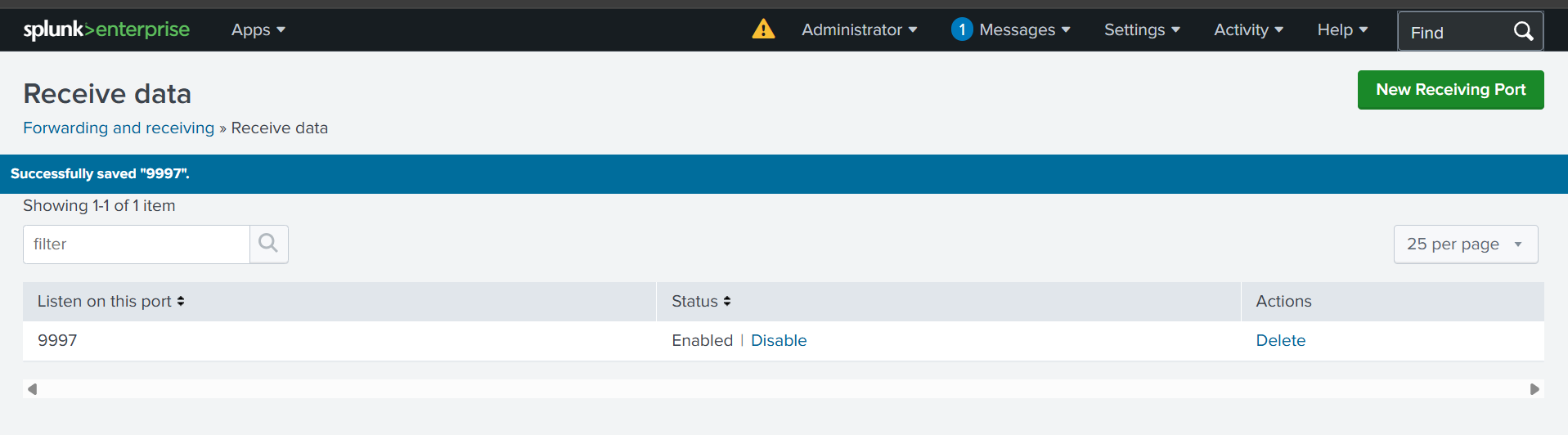Click the Splunk enterprise logo

click(106, 30)
